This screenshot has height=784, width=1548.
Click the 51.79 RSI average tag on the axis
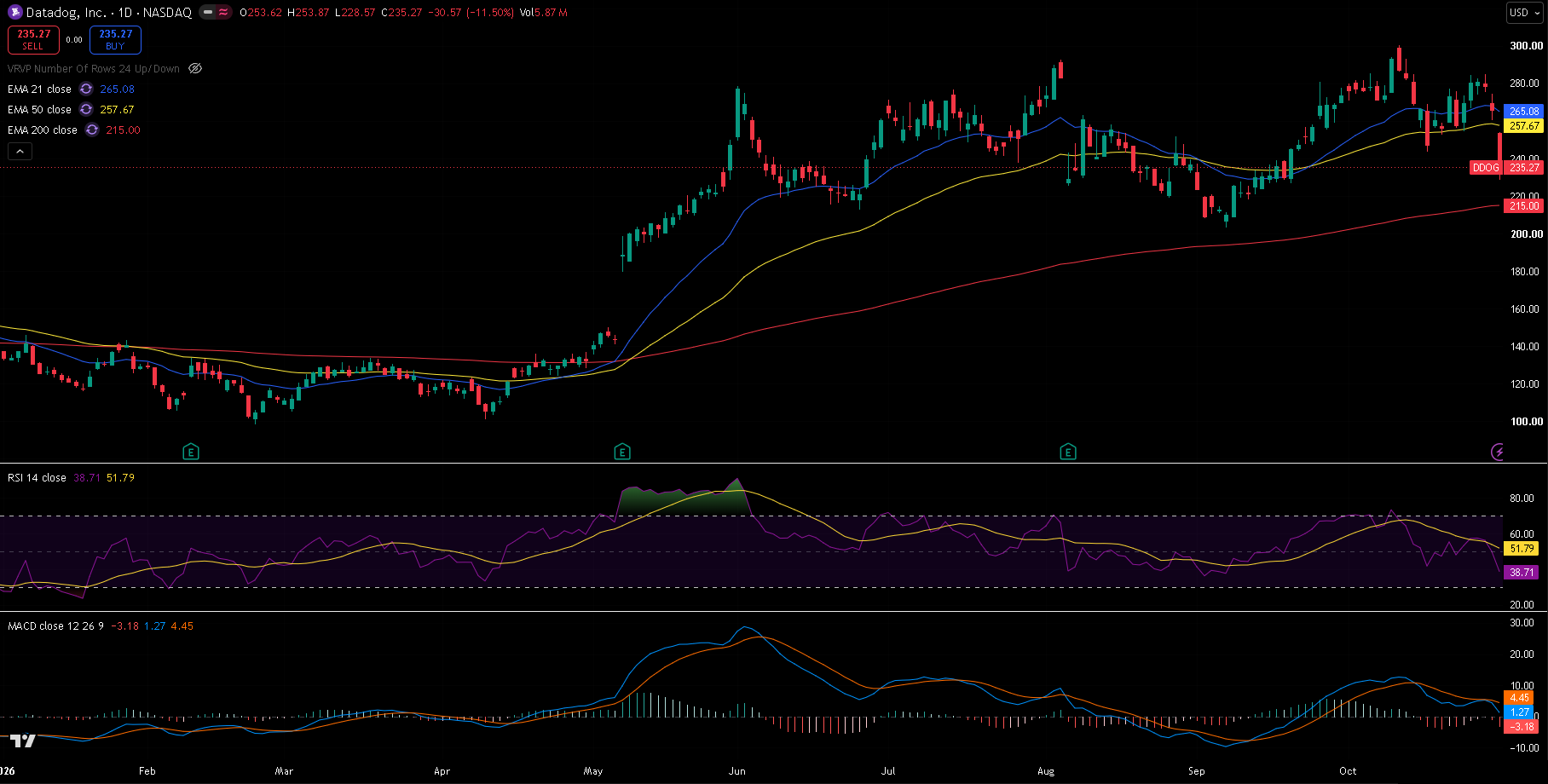tap(1522, 549)
